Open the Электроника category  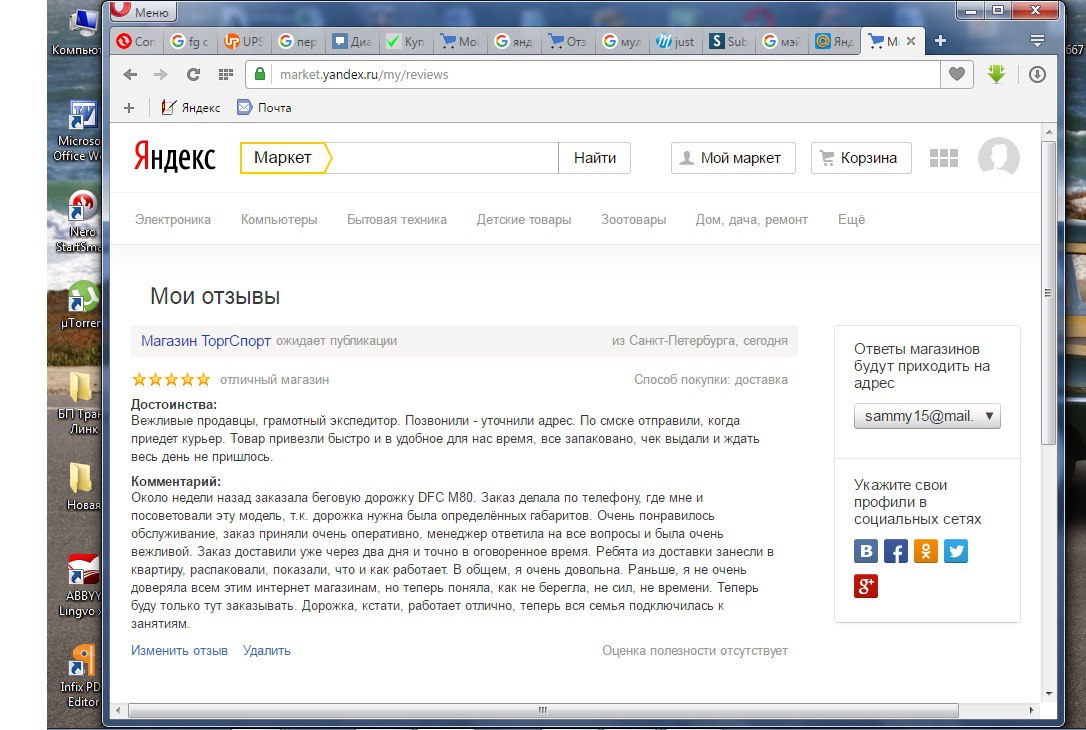[x=172, y=220]
